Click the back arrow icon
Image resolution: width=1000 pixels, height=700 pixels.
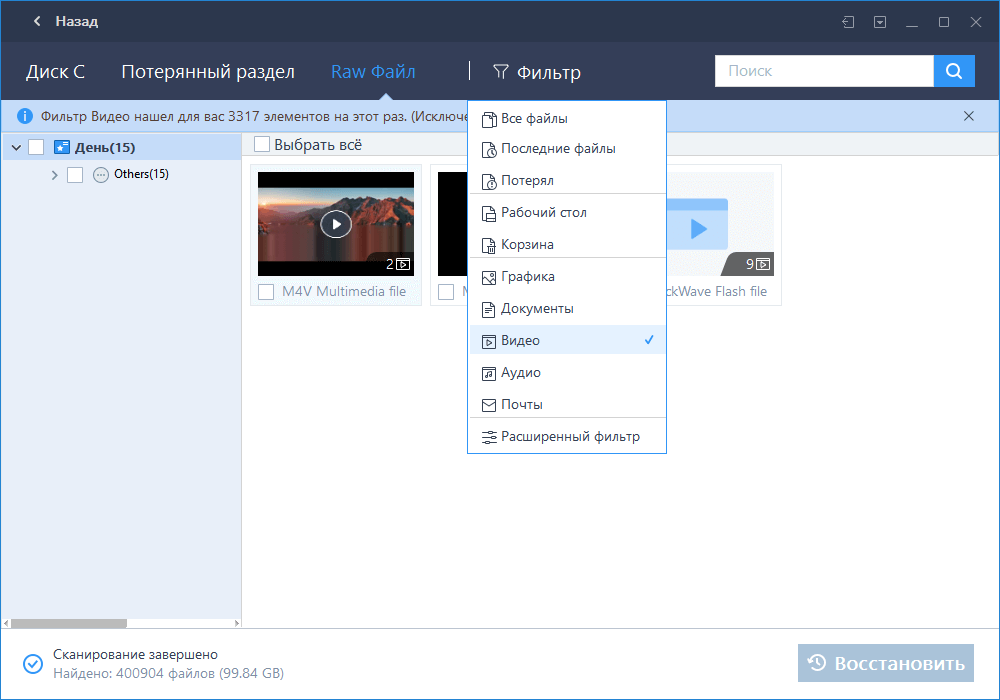(x=37, y=21)
